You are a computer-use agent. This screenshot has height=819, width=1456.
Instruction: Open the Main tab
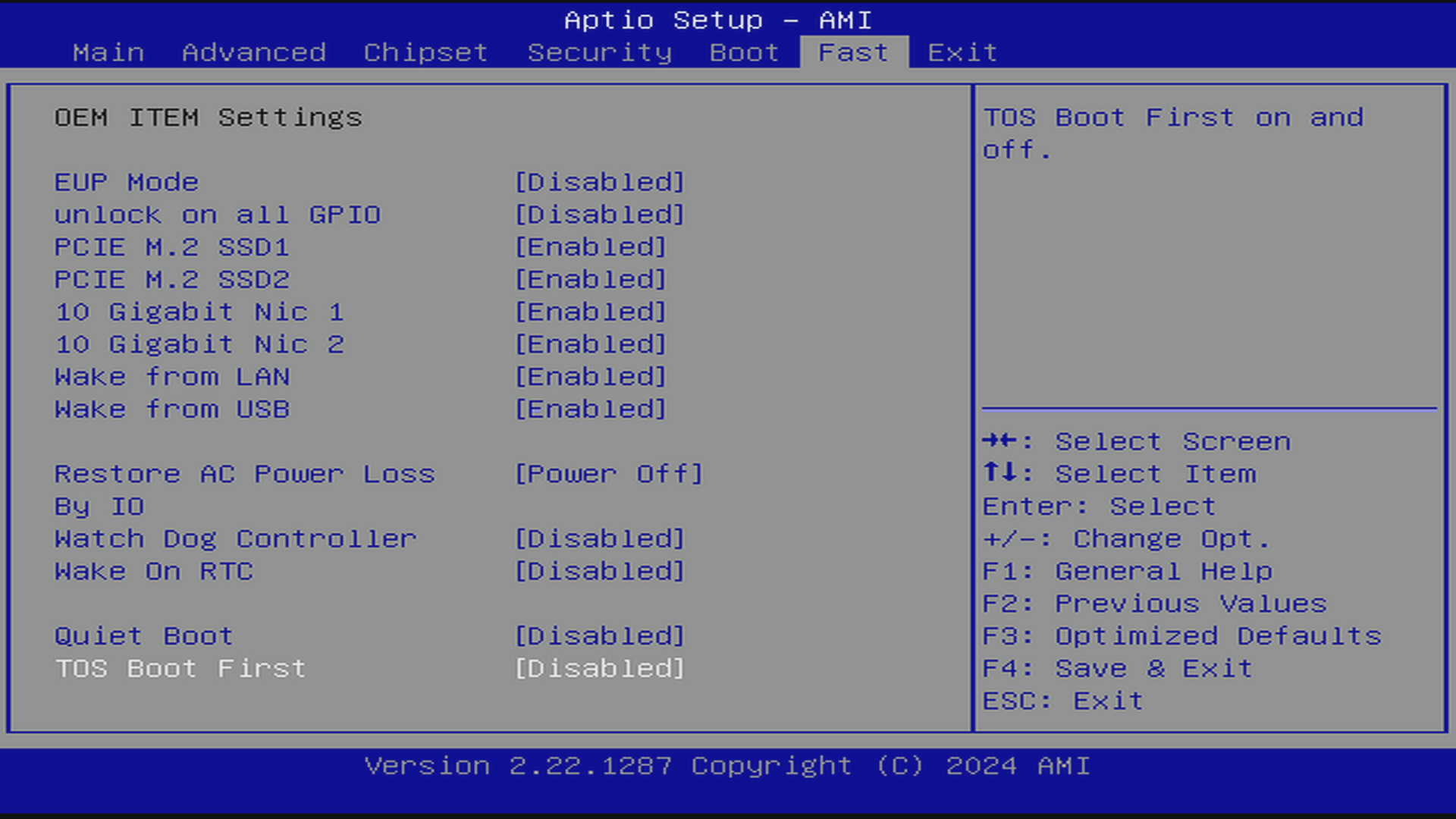pos(108,52)
